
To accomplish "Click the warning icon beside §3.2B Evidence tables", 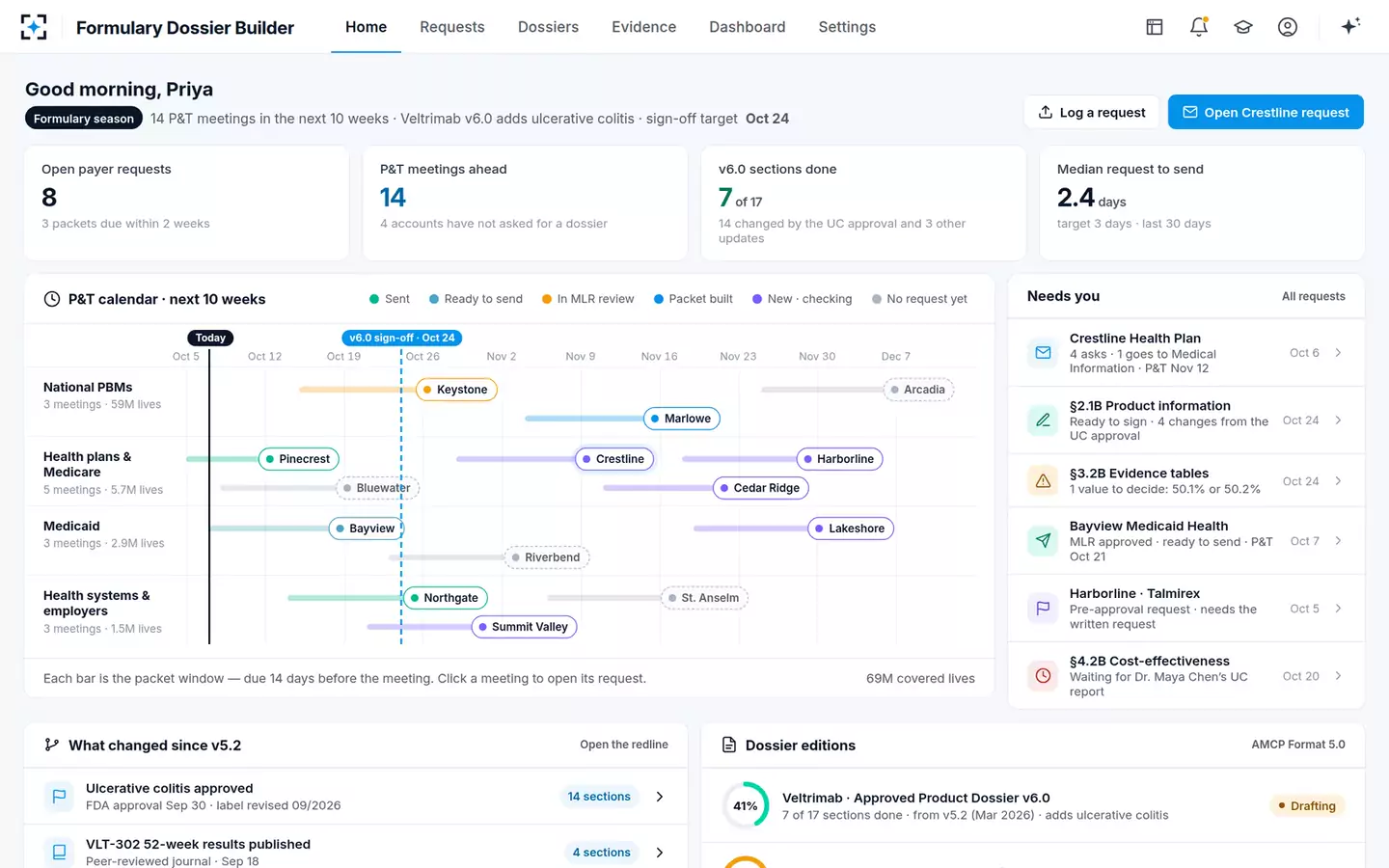I will pyautogui.click(x=1043, y=480).
